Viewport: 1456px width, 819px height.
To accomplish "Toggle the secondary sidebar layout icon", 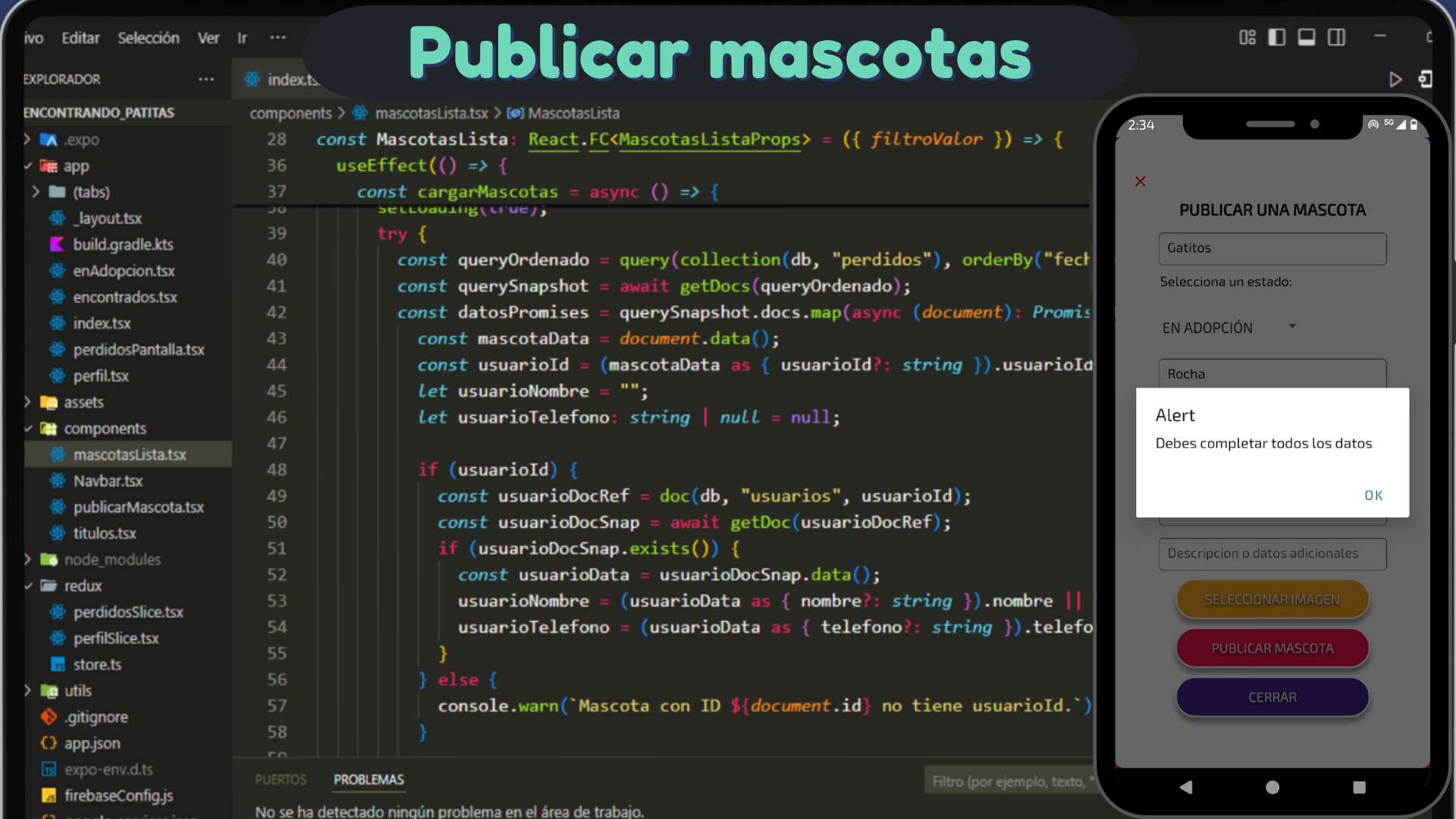I will 1336,37.
